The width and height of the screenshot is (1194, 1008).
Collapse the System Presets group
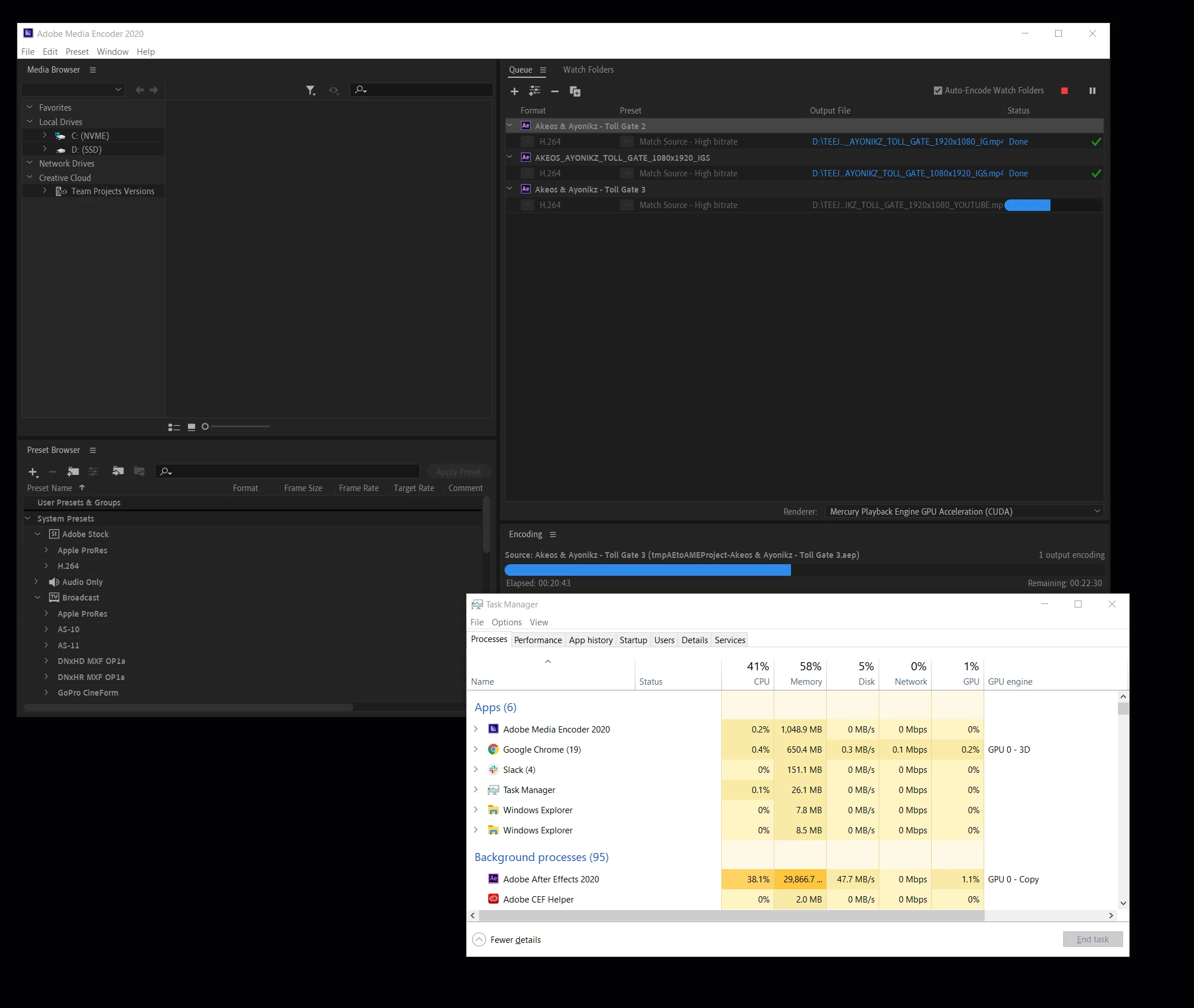pos(28,519)
